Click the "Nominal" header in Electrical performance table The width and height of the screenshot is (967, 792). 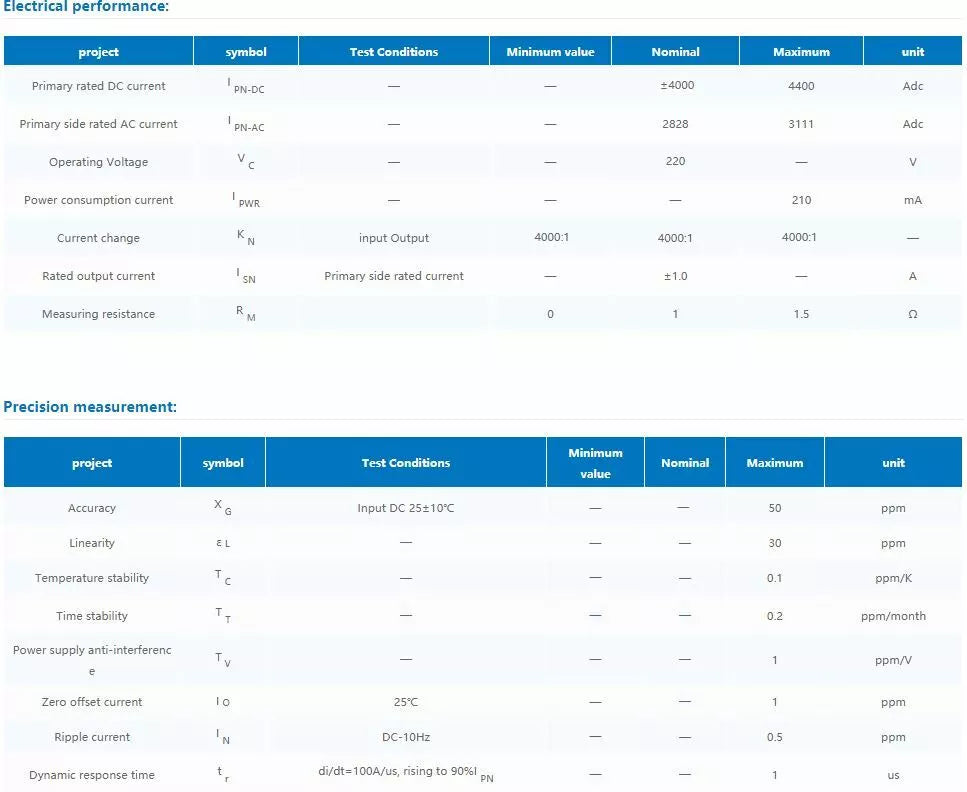point(675,52)
